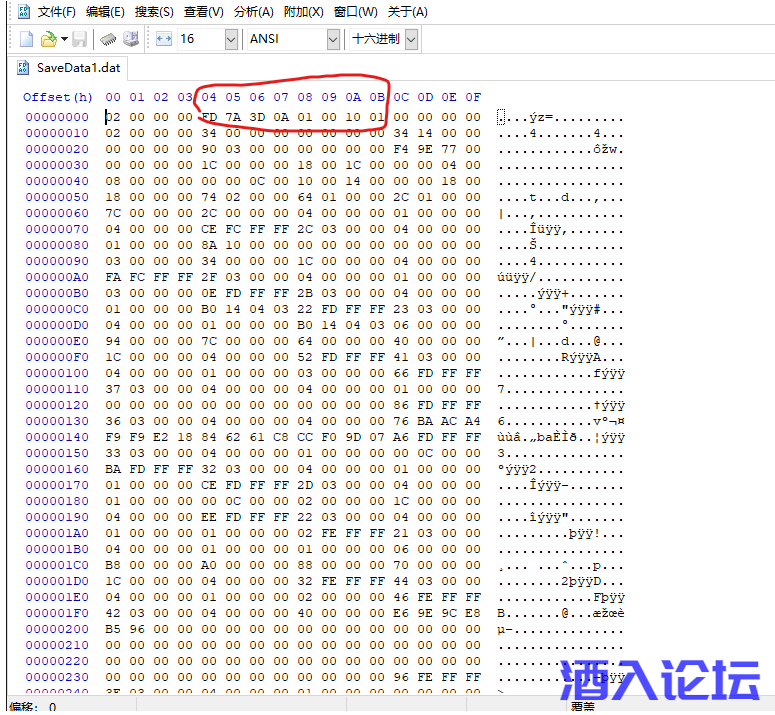
Task: Click the HxD application icon beside 文件 menu
Action: (x=24, y=11)
